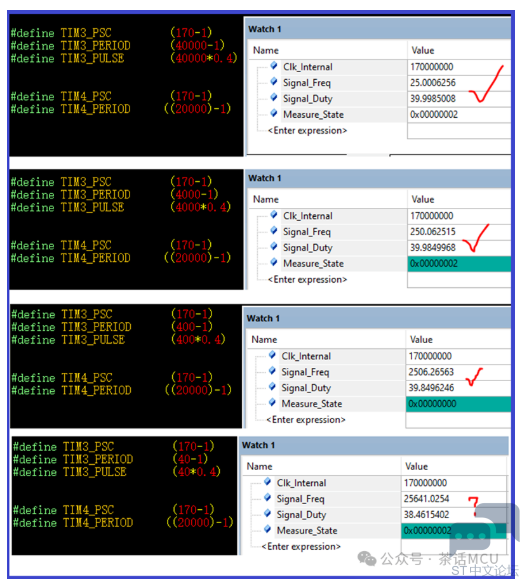The image size is (528, 586).
Task: Click Enter expression row below Measure_State 0x00000000
Action: (306, 420)
